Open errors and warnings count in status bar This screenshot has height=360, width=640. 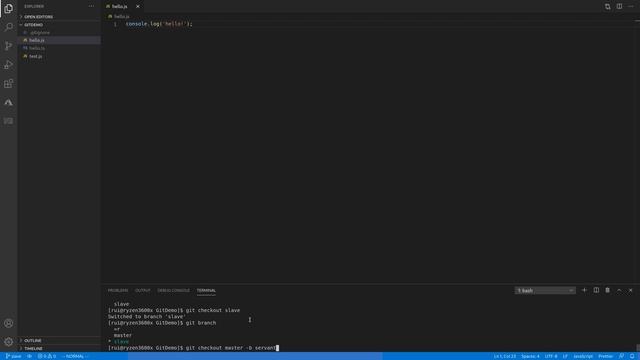click(x=47, y=356)
